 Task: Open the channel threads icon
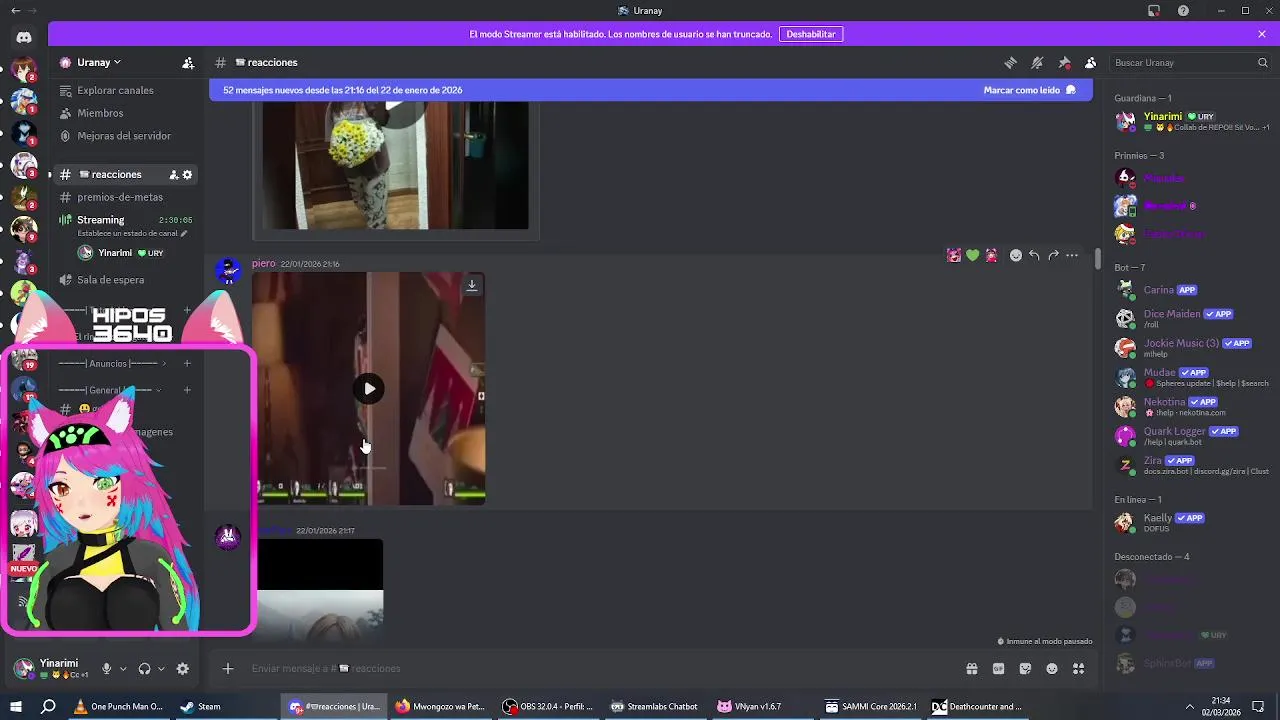click(1010, 62)
